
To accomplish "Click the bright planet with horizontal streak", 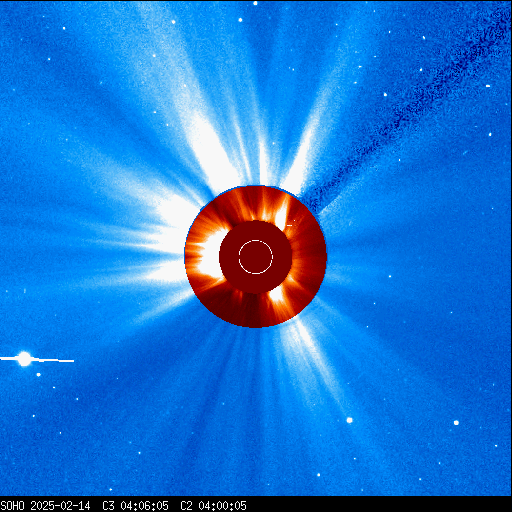I will (x=24, y=359).
